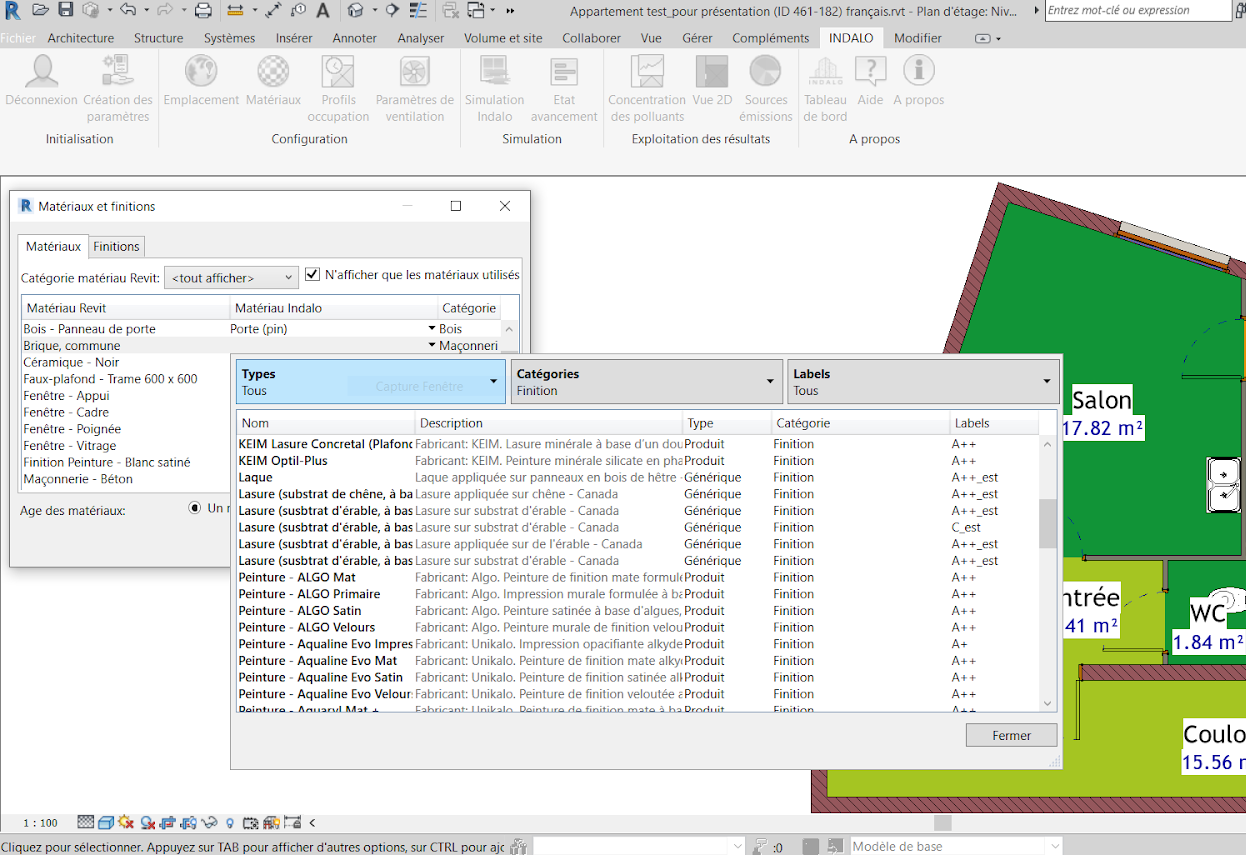This screenshot has width=1246, height=855.
Task: Expand the Catégorie matériau Revit dropdown
Action: coord(231,278)
